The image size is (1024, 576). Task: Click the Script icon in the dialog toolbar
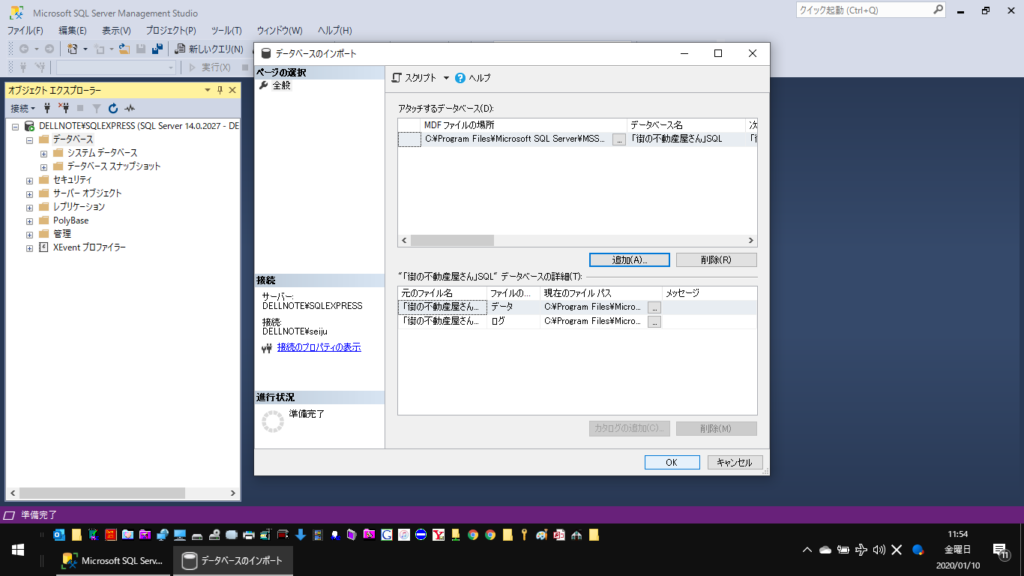point(396,78)
